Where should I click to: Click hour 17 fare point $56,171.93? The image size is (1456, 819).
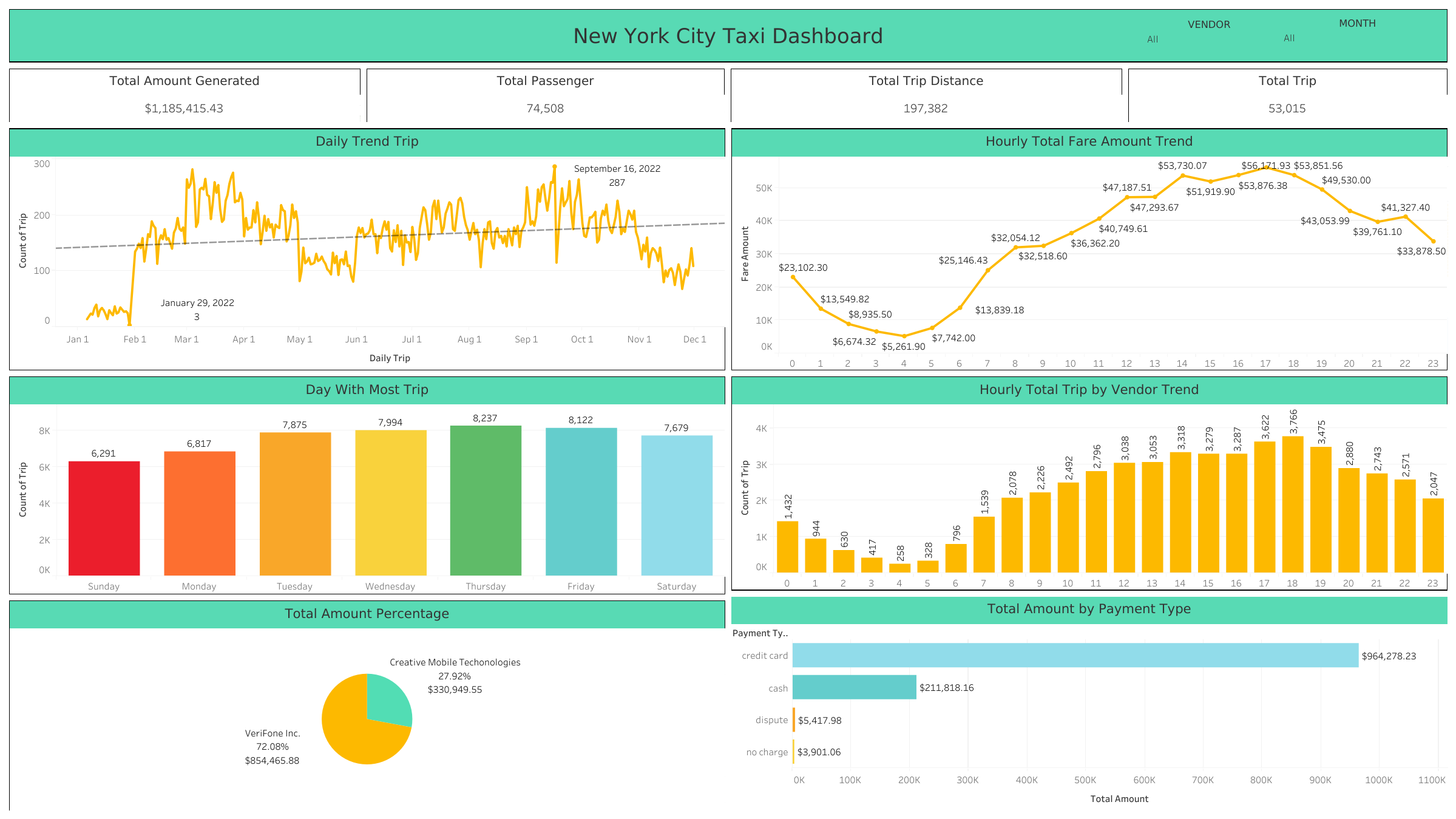[x=1266, y=168]
